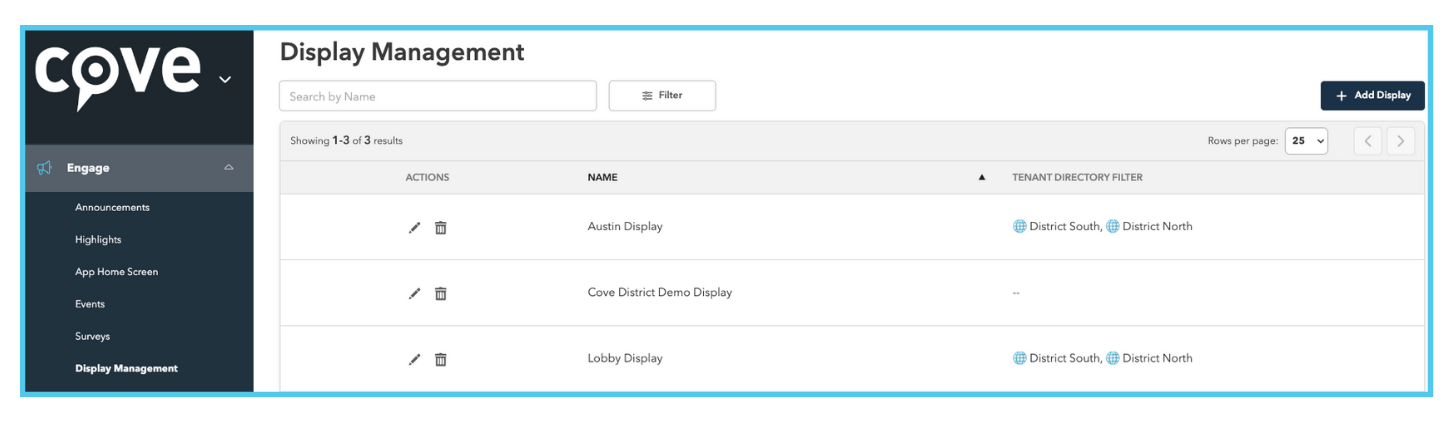The height and width of the screenshot is (427, 1456).
Task: Open Announcements in sidebar
Action: tap(112, 207)
